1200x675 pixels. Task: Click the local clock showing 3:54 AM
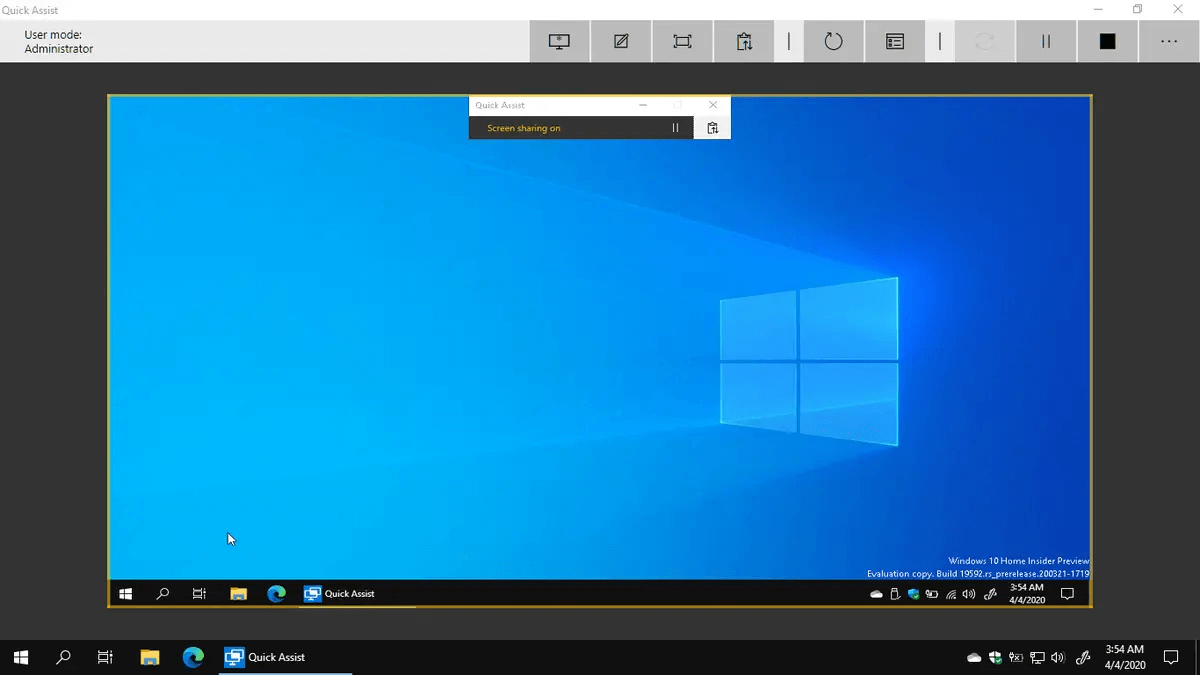1125,657
